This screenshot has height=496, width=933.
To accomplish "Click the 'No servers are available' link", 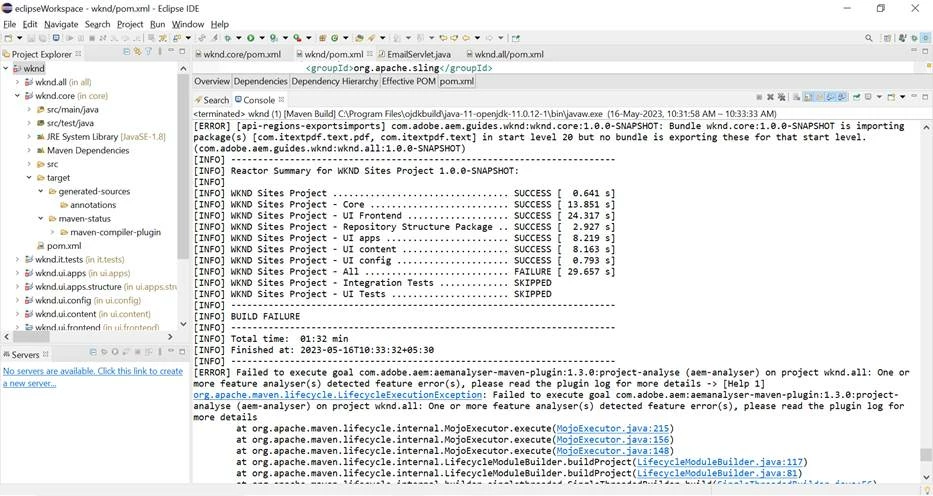I will point(93,377).
